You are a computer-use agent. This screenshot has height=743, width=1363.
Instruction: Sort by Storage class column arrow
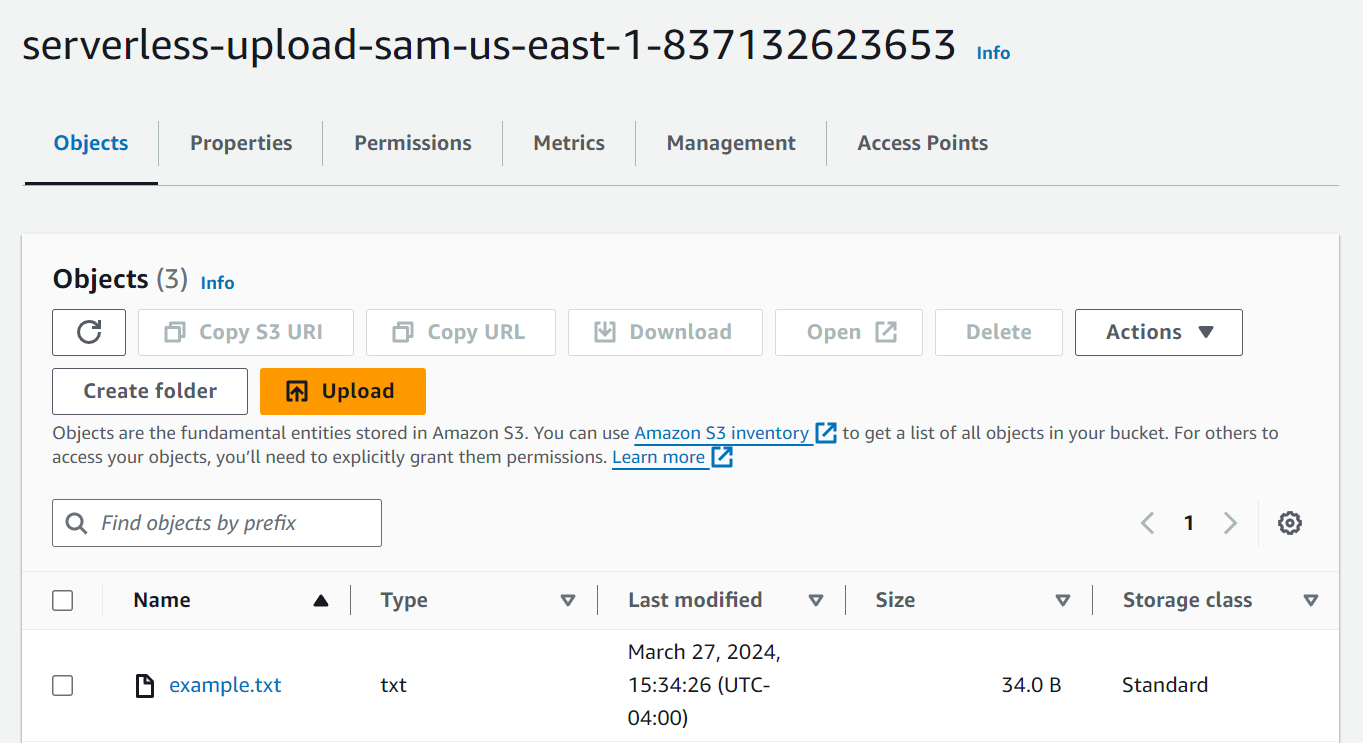pyautogui.click(x=1311, y=601)
